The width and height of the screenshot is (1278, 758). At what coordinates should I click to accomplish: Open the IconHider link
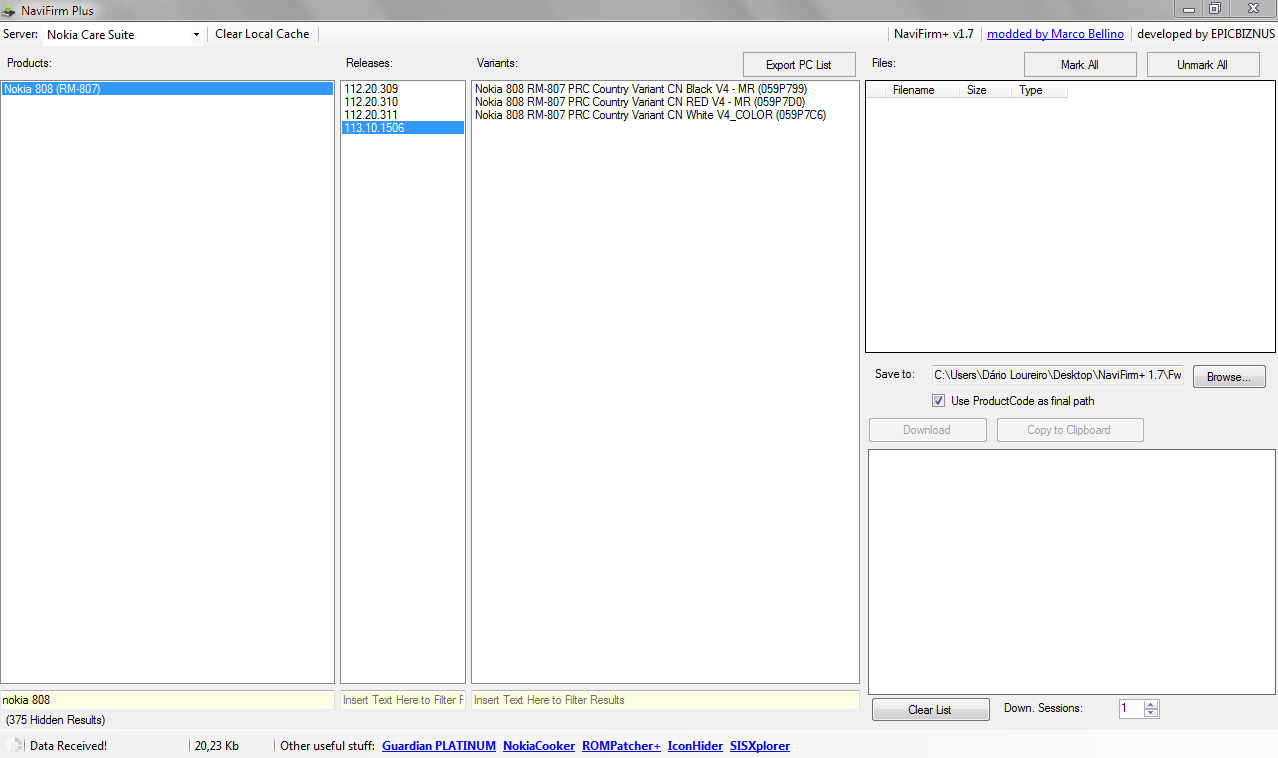click(x=695, y=746)
